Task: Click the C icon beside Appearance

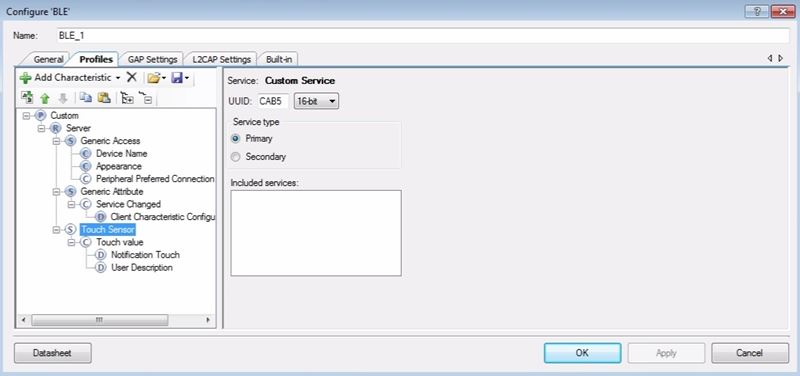Action: pos(86,166)
